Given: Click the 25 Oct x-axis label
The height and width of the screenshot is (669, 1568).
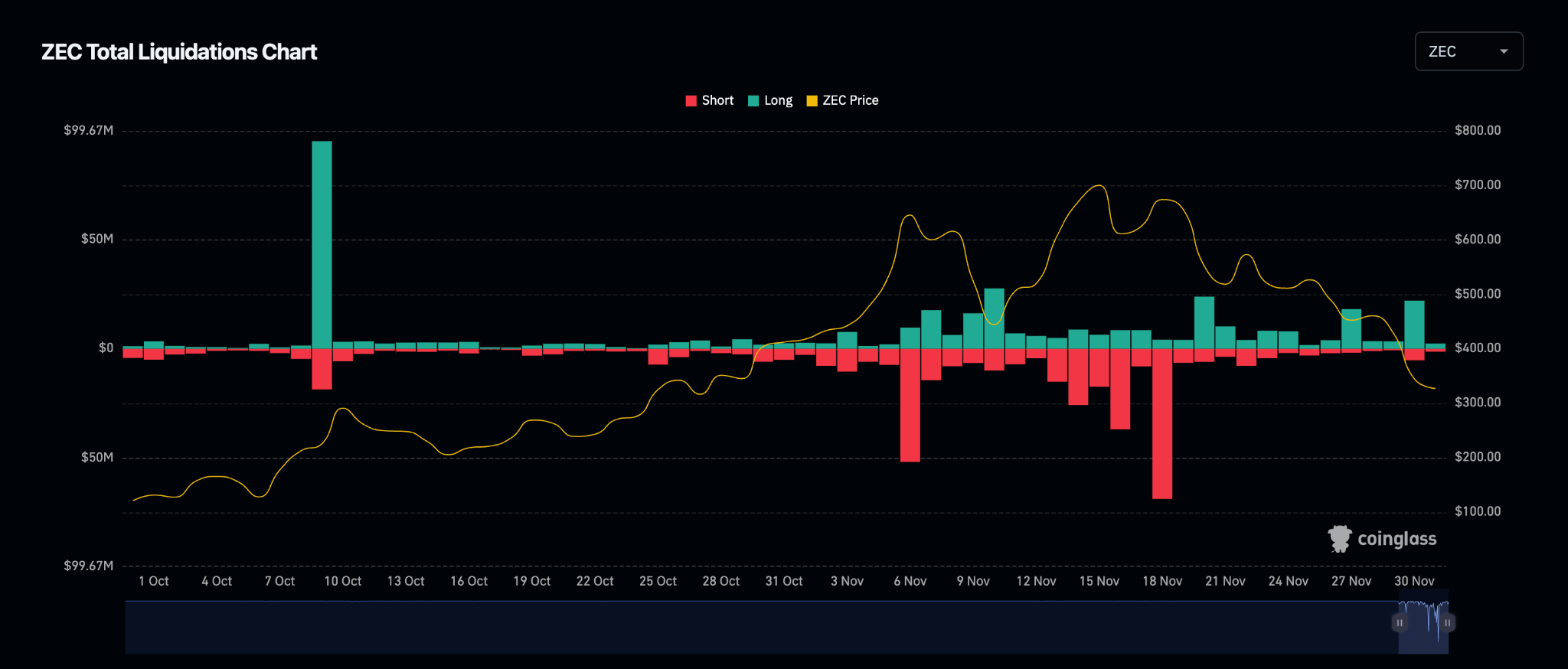Looking at the screenshot, I should click(x=658, y=581).
